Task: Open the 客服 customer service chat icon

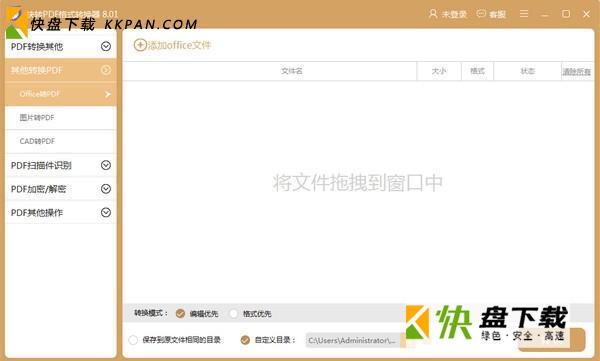Action: click(x=481, y=14)
